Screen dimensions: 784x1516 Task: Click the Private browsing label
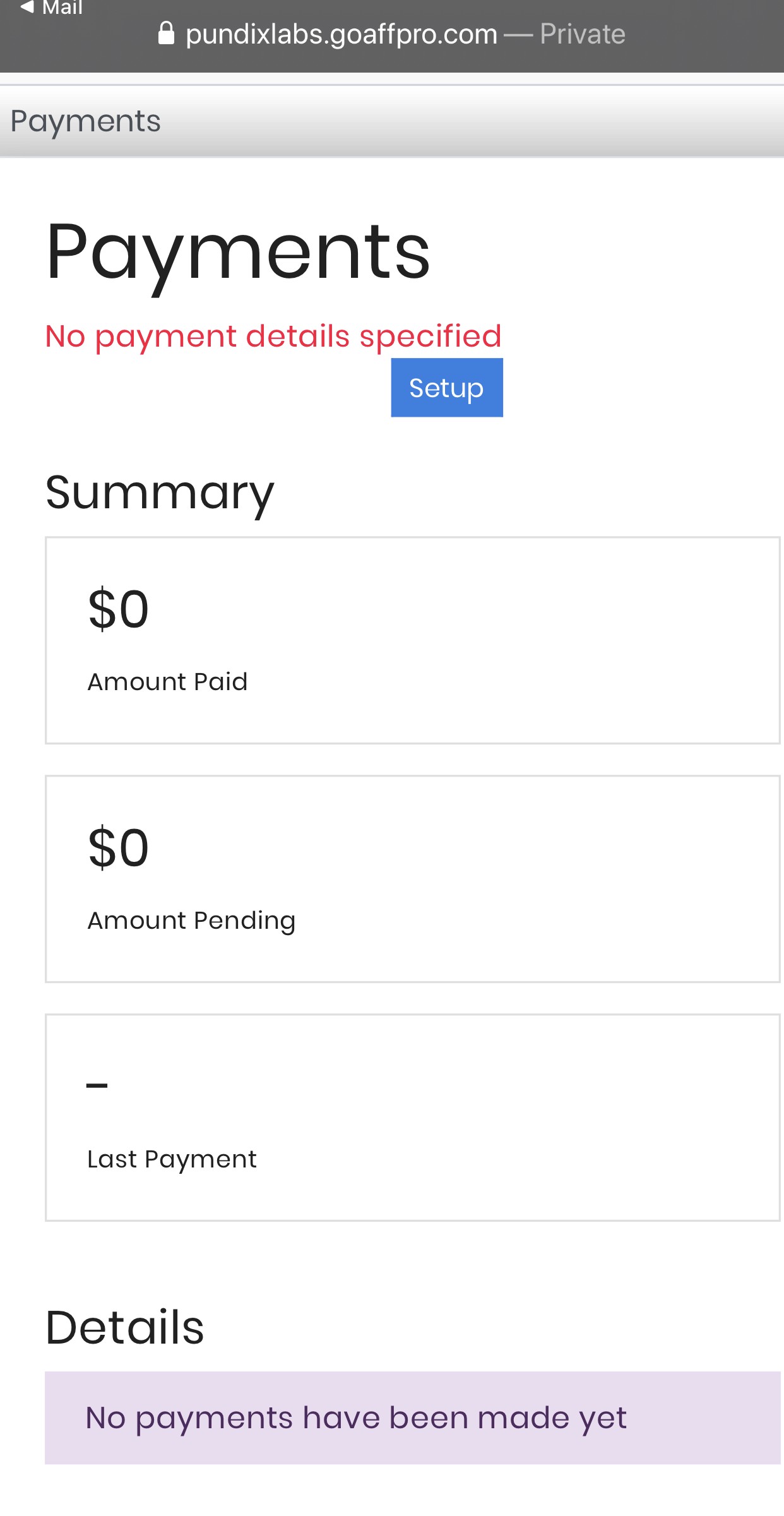(582, 34)
